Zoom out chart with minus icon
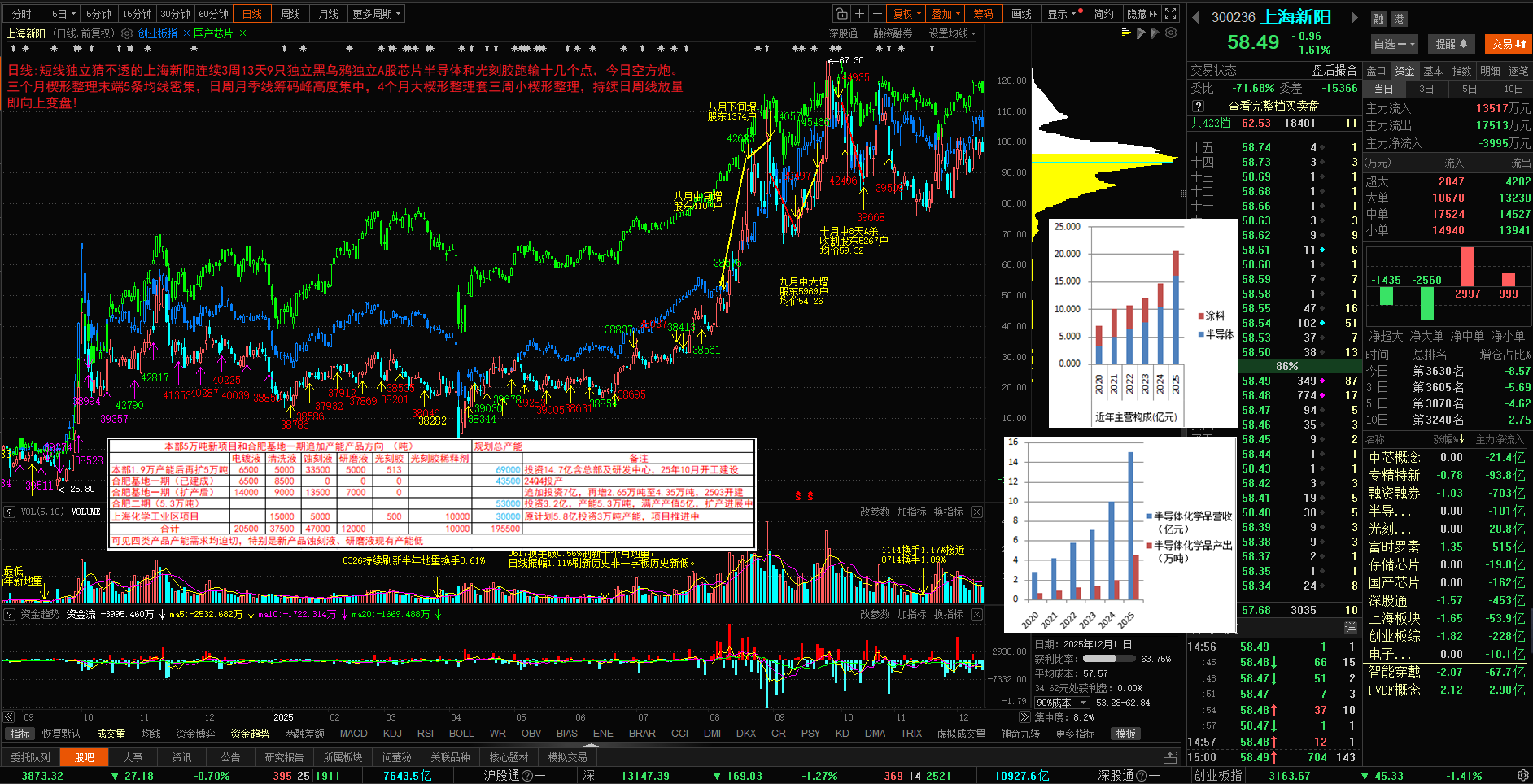Image resolution: width=1533 pixels, height=784 pixels. (x=877, y=14)
